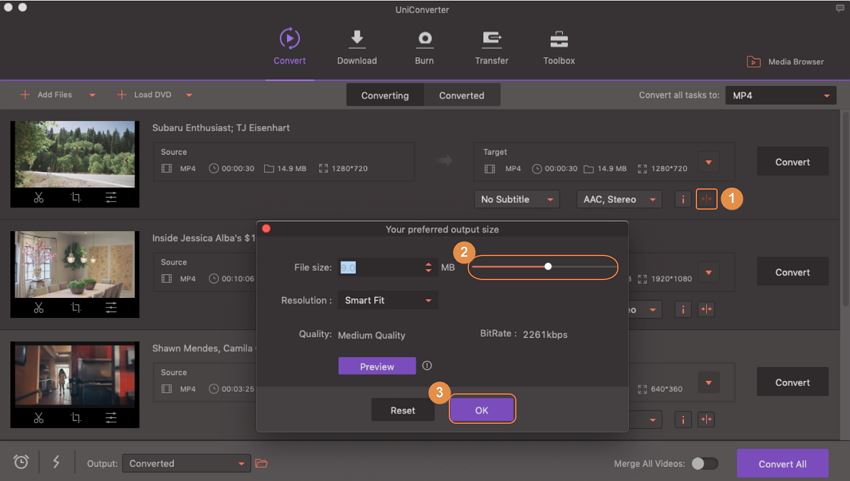Click crop icon under Jessica Alba video
This screenshot has height=481, width=850.
click(x=76, y=308)
